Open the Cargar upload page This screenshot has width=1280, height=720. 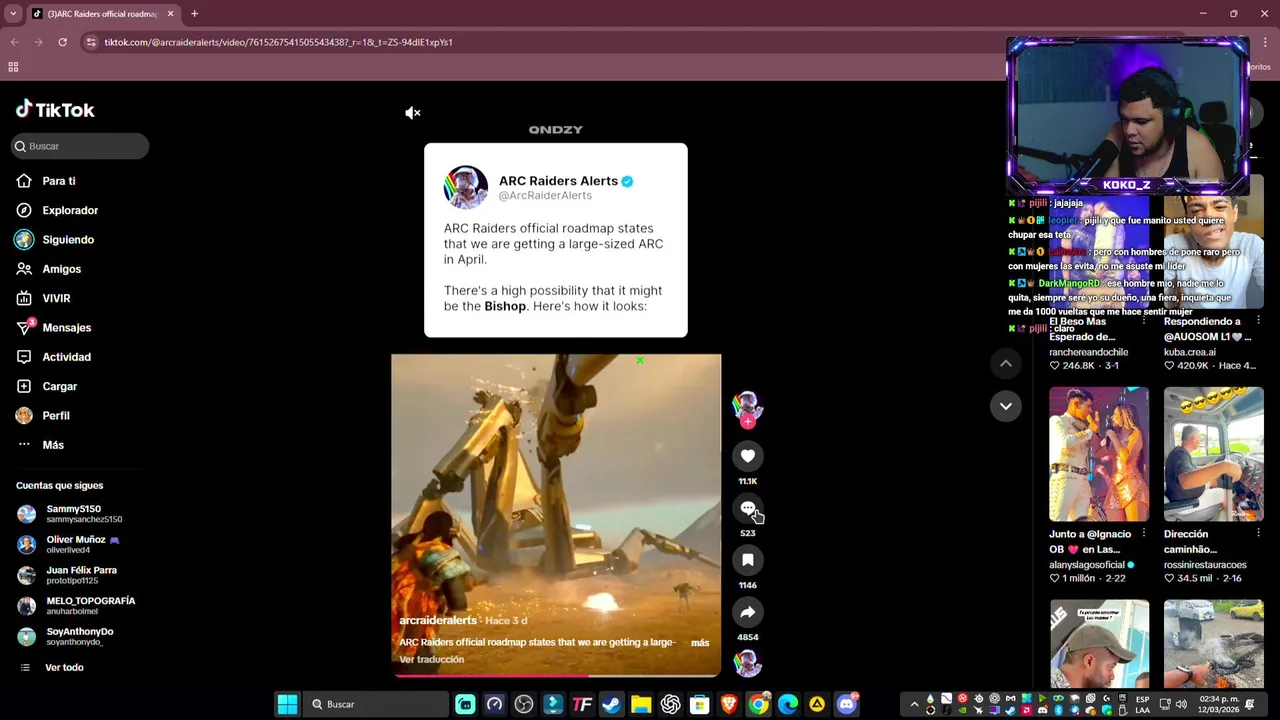59,386
